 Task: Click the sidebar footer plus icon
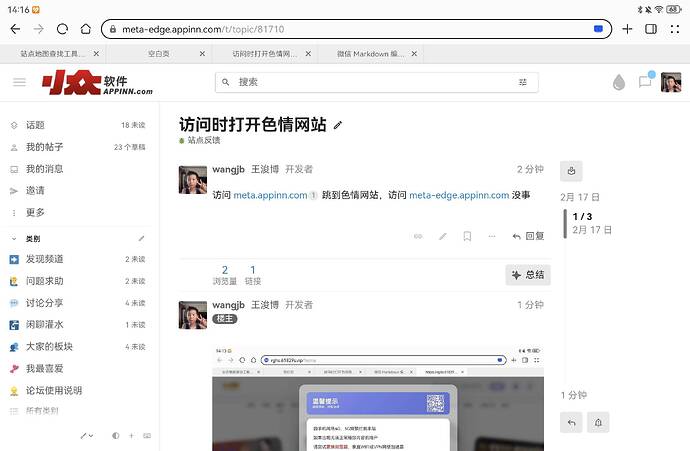coord(131,436)
